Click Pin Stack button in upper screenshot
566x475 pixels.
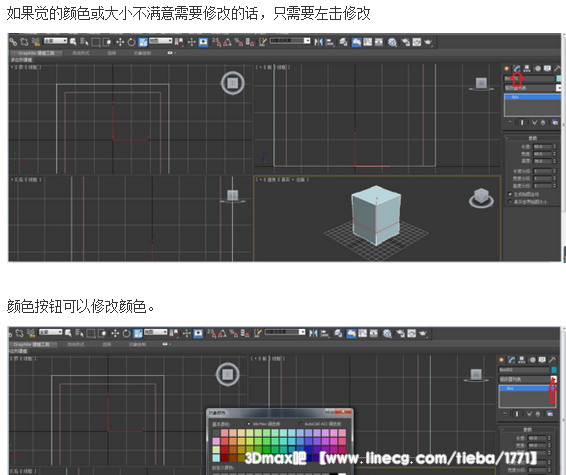tap(510, 123)
